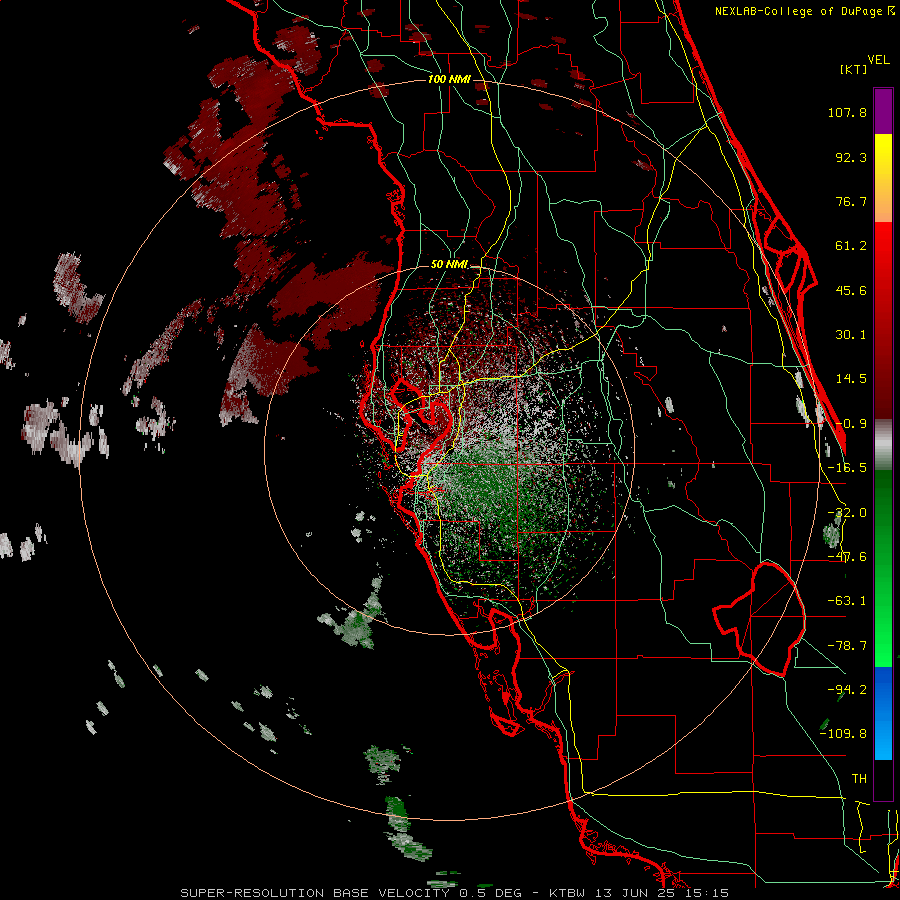
Task: Click the Super-Resolution Base Velocity caption
Action: [x=454, y=893]
